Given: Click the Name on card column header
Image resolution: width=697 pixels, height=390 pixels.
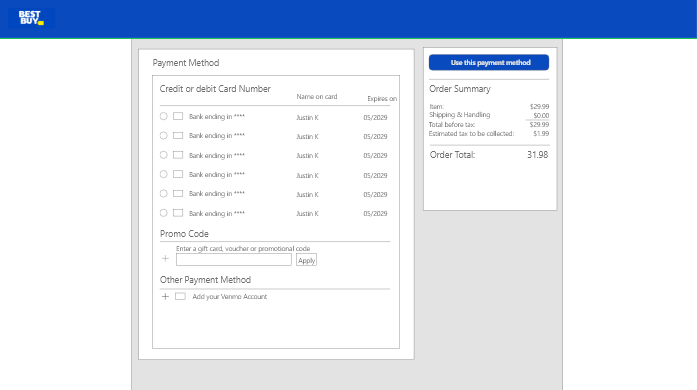Looking at the screenshot, I should (x=317, y=96).
